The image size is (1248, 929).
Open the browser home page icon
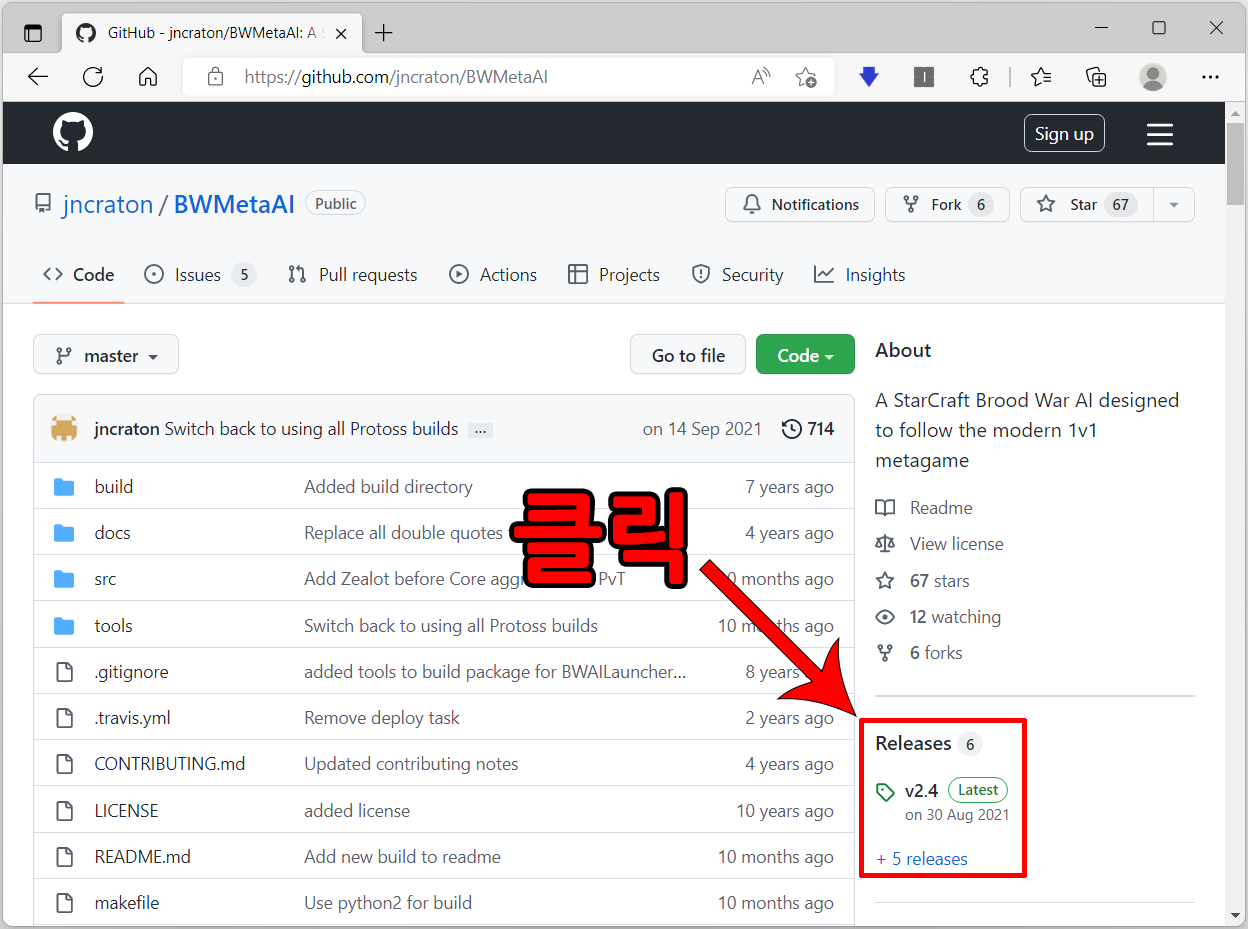(148, 77)
